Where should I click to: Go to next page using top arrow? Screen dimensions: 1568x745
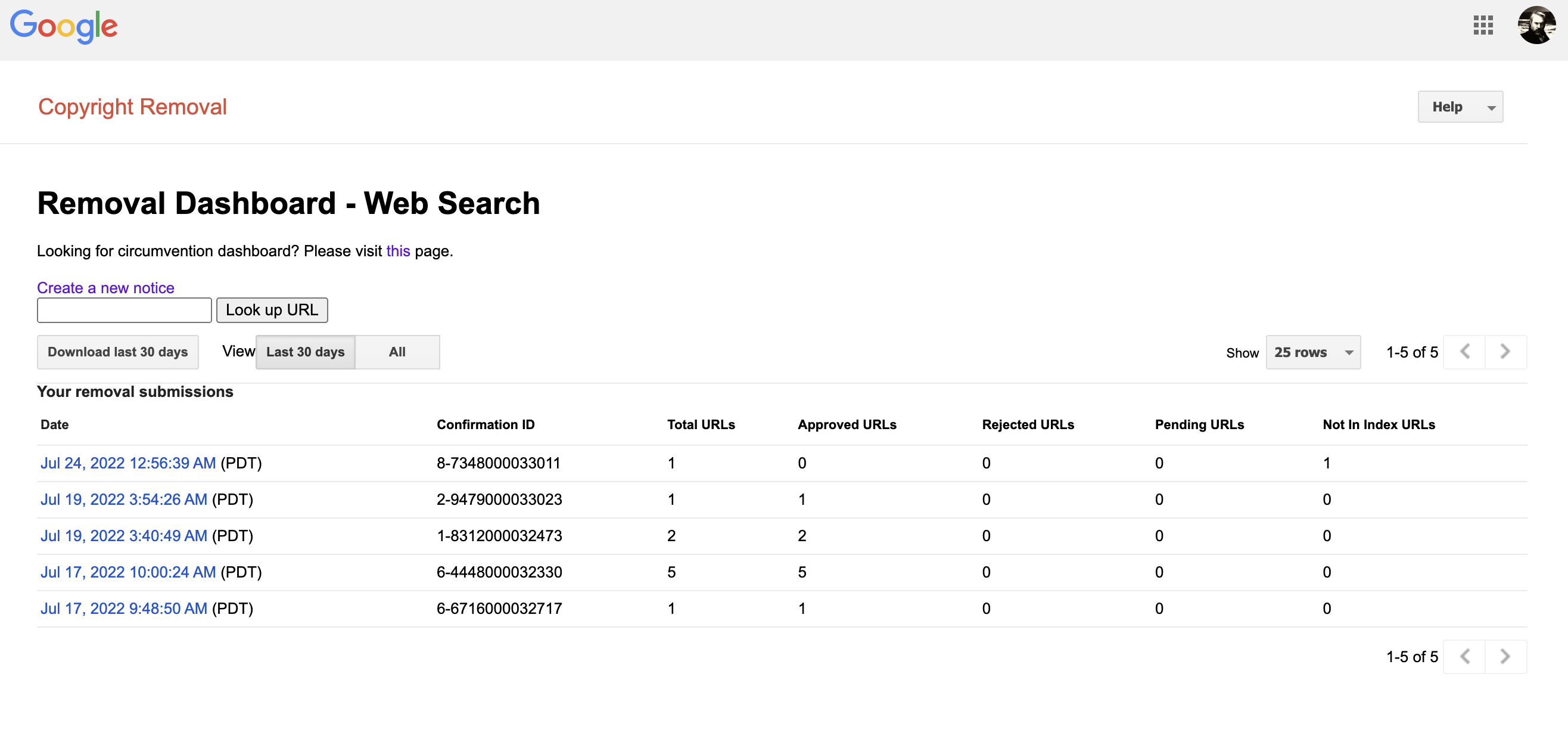(x=1505, y=352)
